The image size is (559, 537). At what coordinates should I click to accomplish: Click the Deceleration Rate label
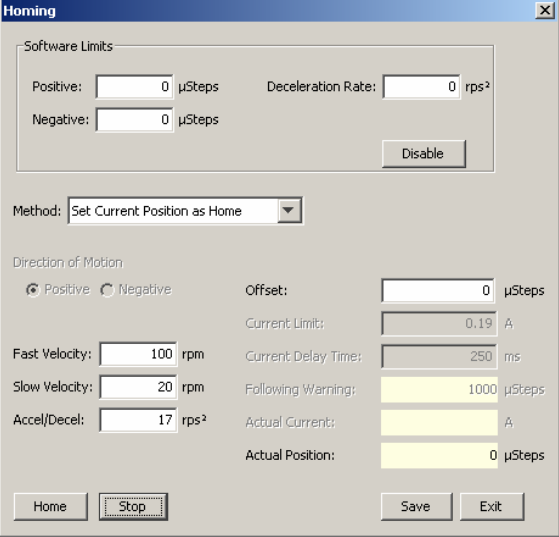(321, 87)
